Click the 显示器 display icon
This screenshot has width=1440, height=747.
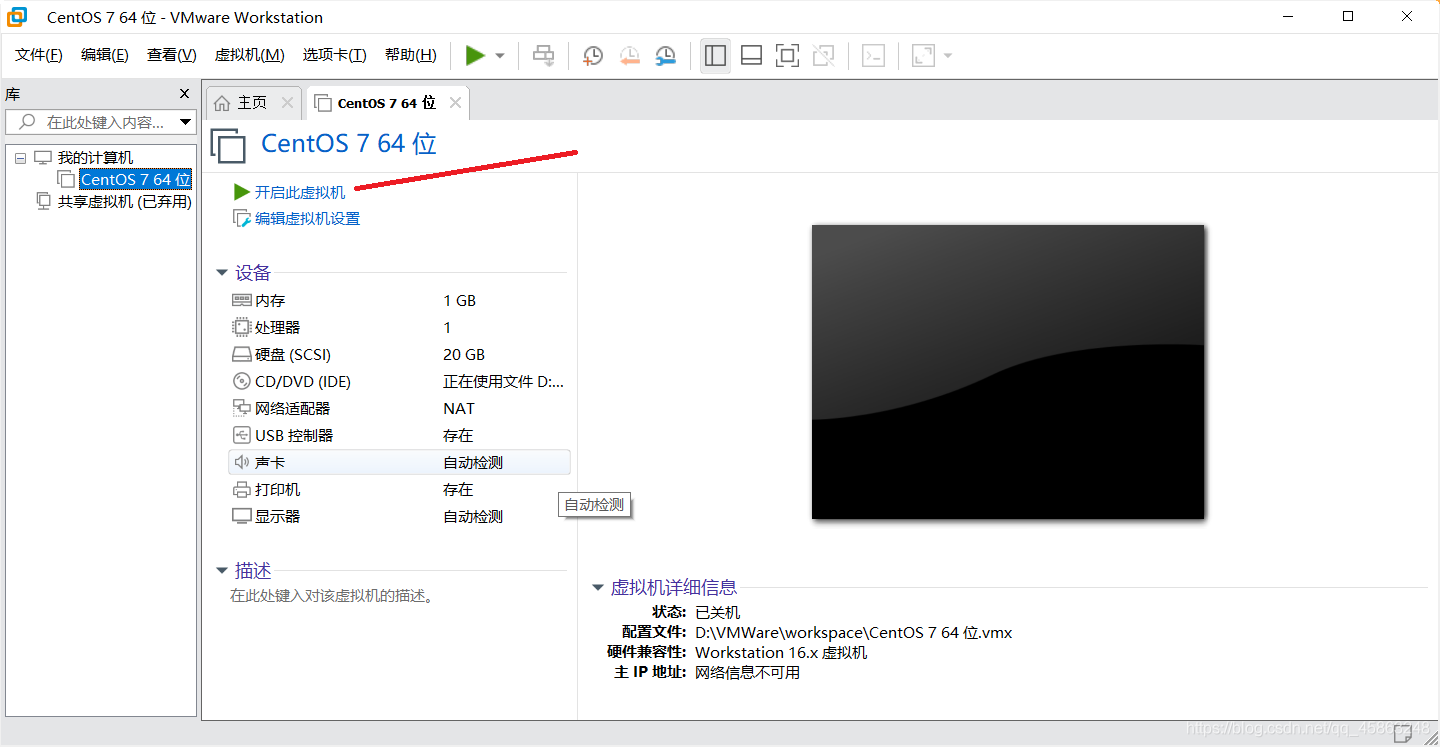coord(241,516)
